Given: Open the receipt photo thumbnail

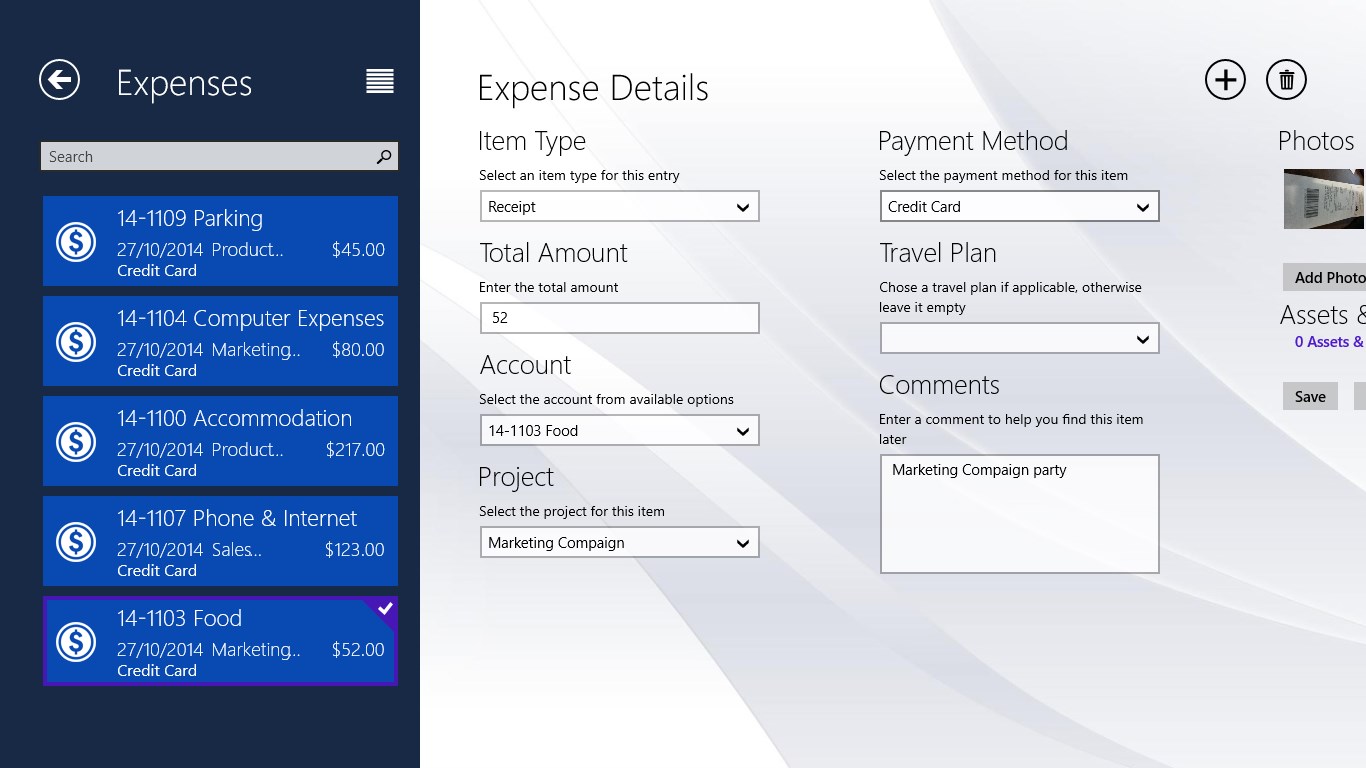Looking at the screenshot, I should pos(1324,199).
